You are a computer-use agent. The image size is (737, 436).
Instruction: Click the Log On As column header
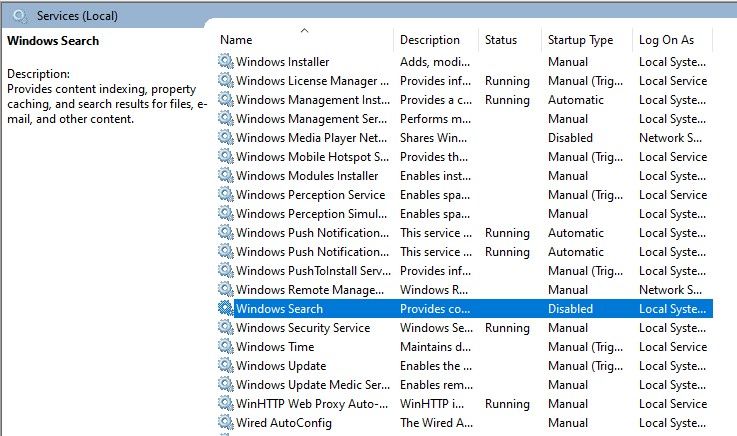(x=666, y=40)
